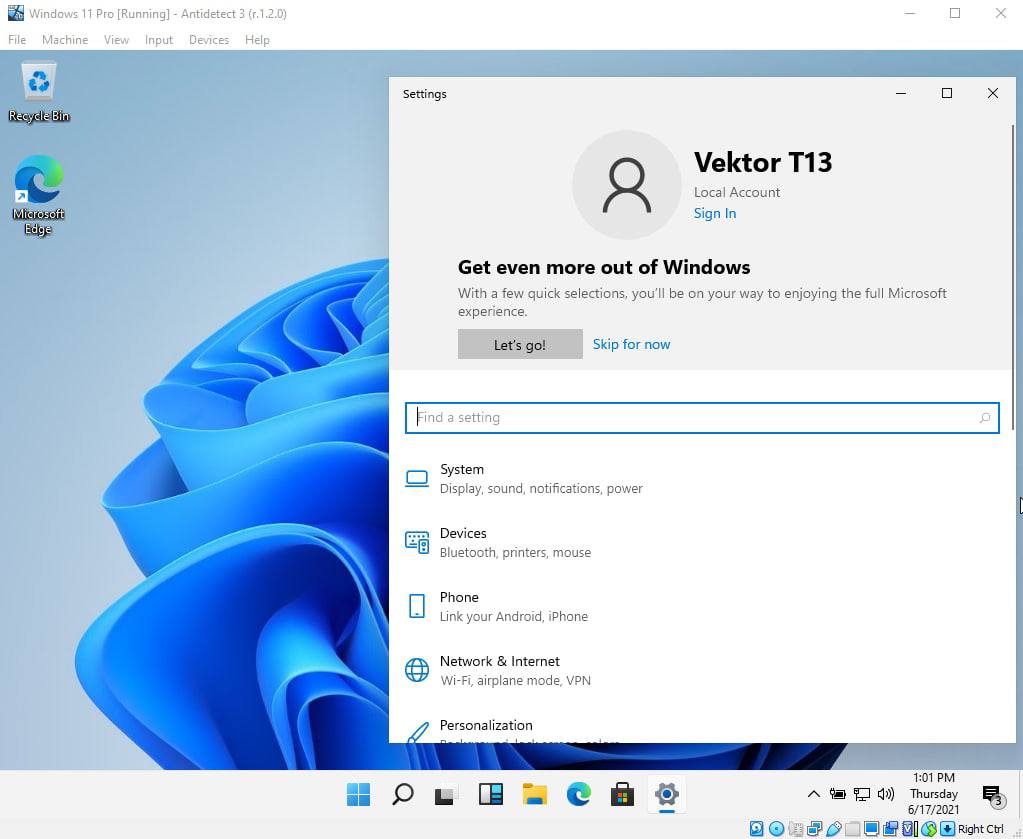Click the Settings gear on the taskbar
Viewport: 1023px width, 839px height.
[x=666, y=795]
